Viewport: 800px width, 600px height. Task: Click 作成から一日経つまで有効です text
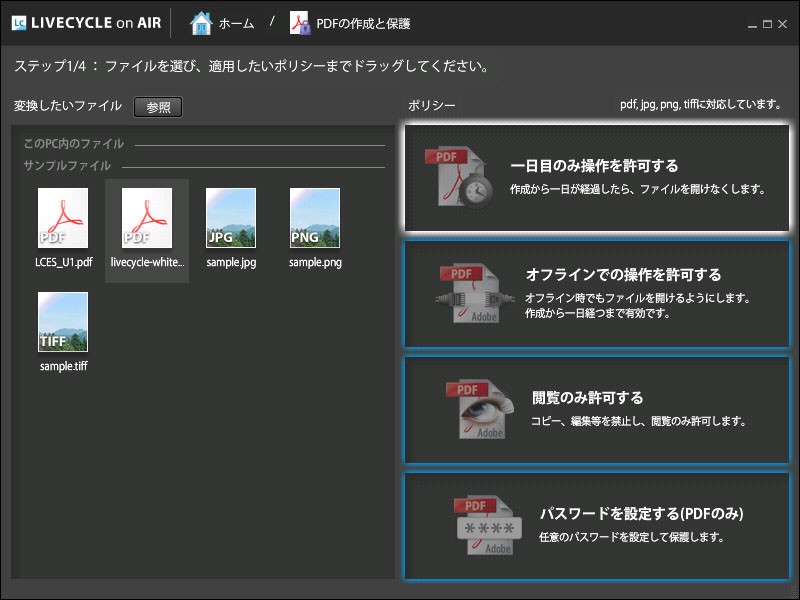point(597,313)
